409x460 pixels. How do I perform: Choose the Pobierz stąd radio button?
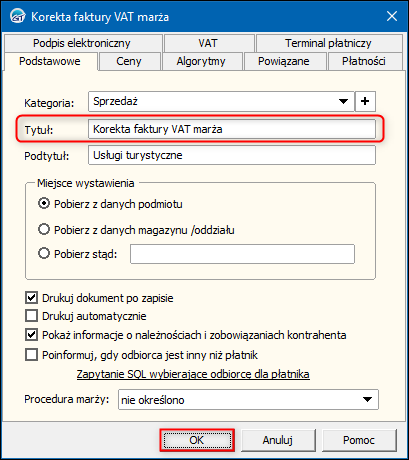coord(44,253)
